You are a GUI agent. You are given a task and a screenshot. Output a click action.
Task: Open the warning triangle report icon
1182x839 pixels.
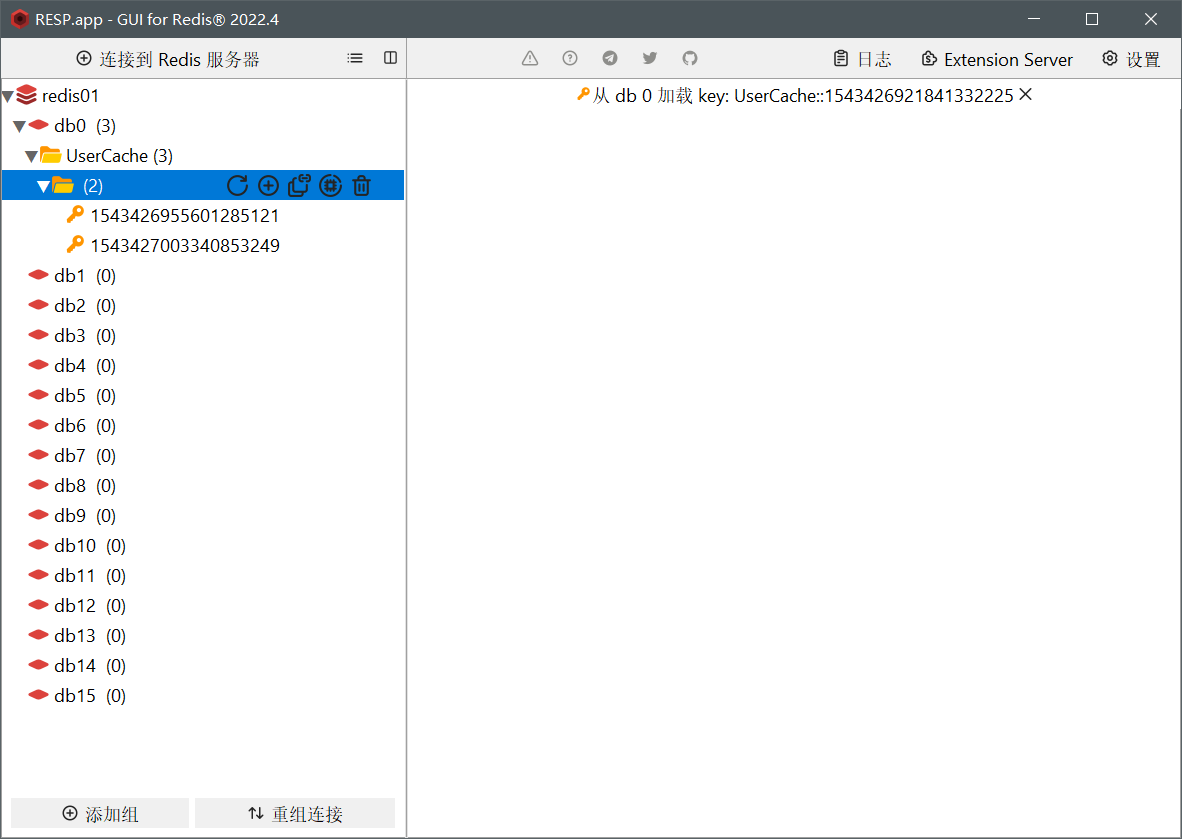pos(530,58)
